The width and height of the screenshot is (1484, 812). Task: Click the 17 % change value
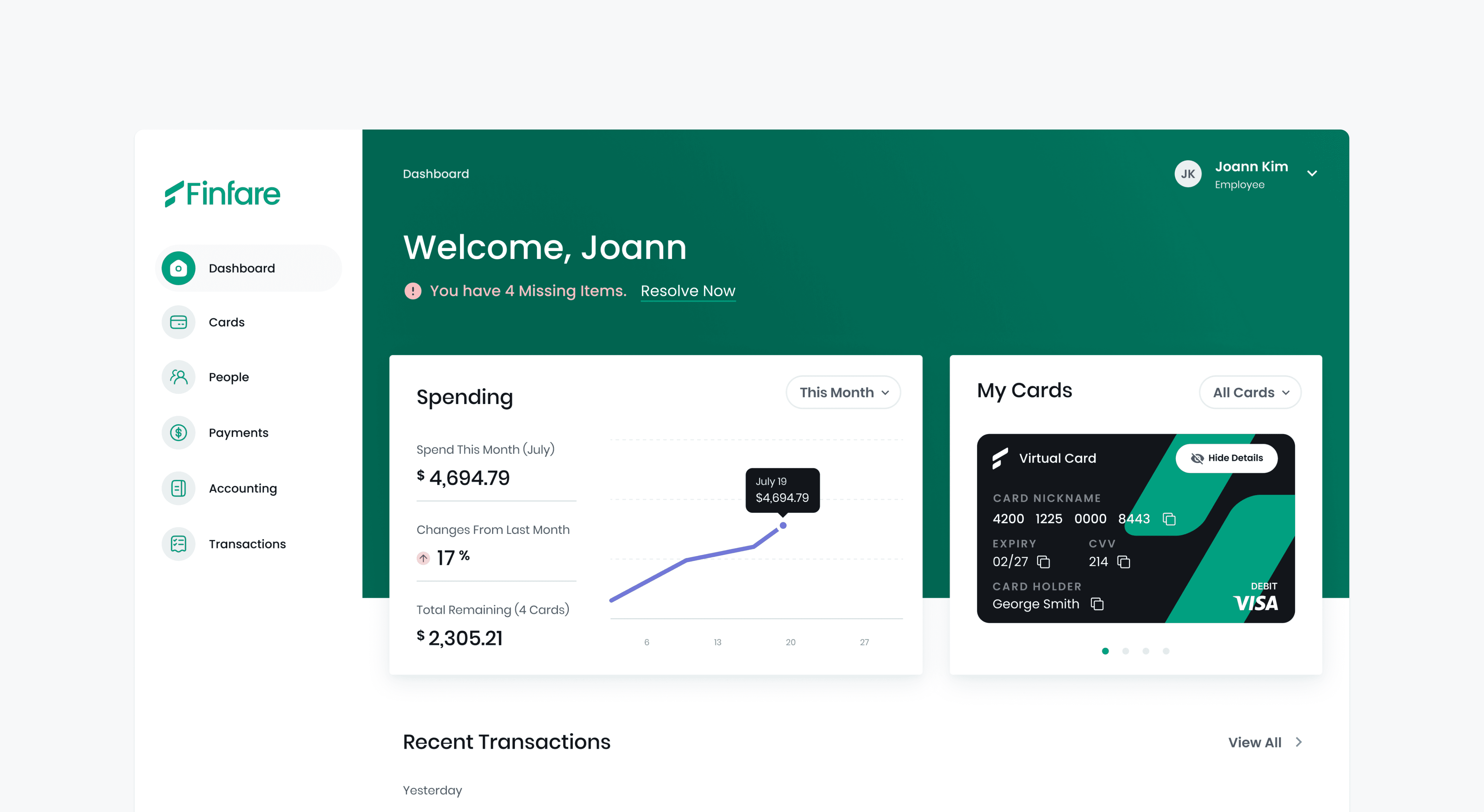(x=453, y=558)
